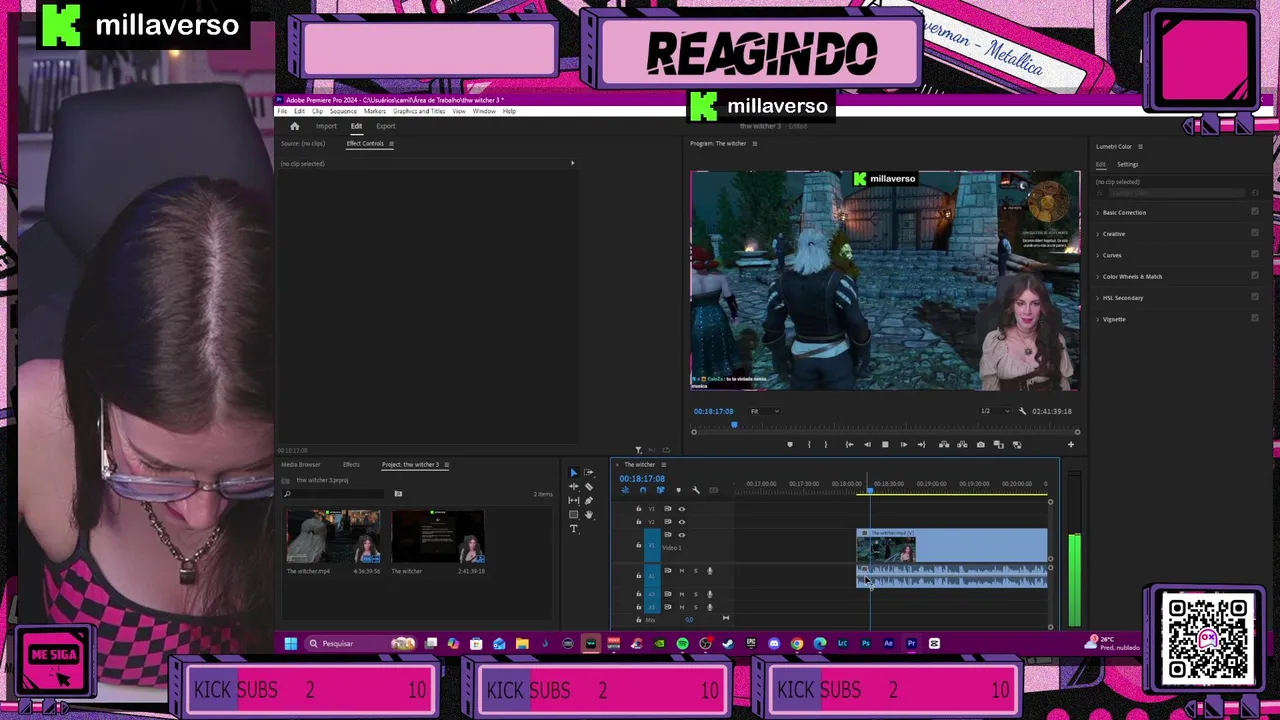Switch to Export workspace

point(385,127)
